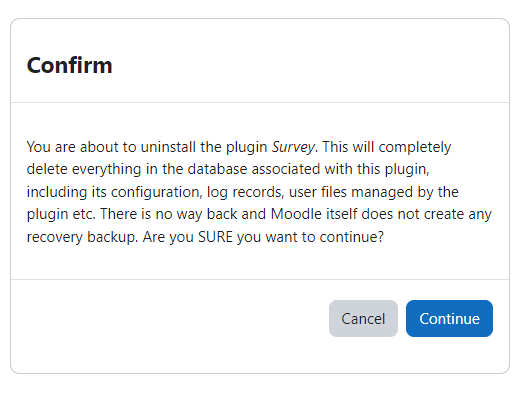The height and width of the screenshot is (395, 528).
Task: Click the italic Survey plugin name
Action: 293,147
